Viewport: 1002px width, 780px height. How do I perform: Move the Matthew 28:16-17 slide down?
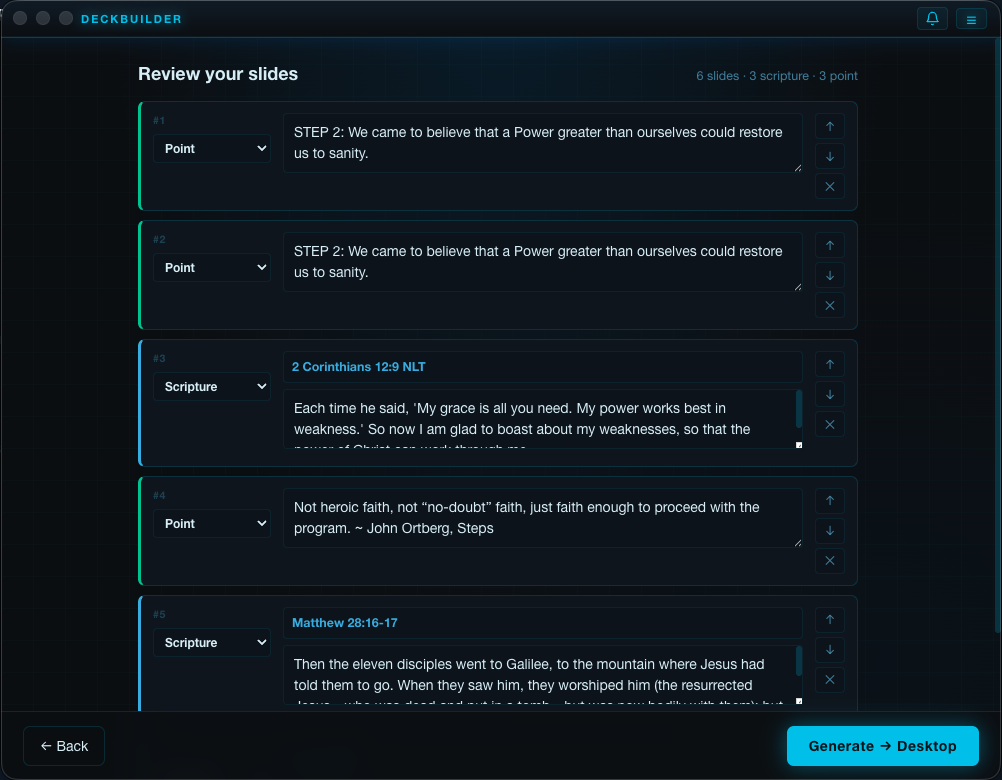coord(829,650)
